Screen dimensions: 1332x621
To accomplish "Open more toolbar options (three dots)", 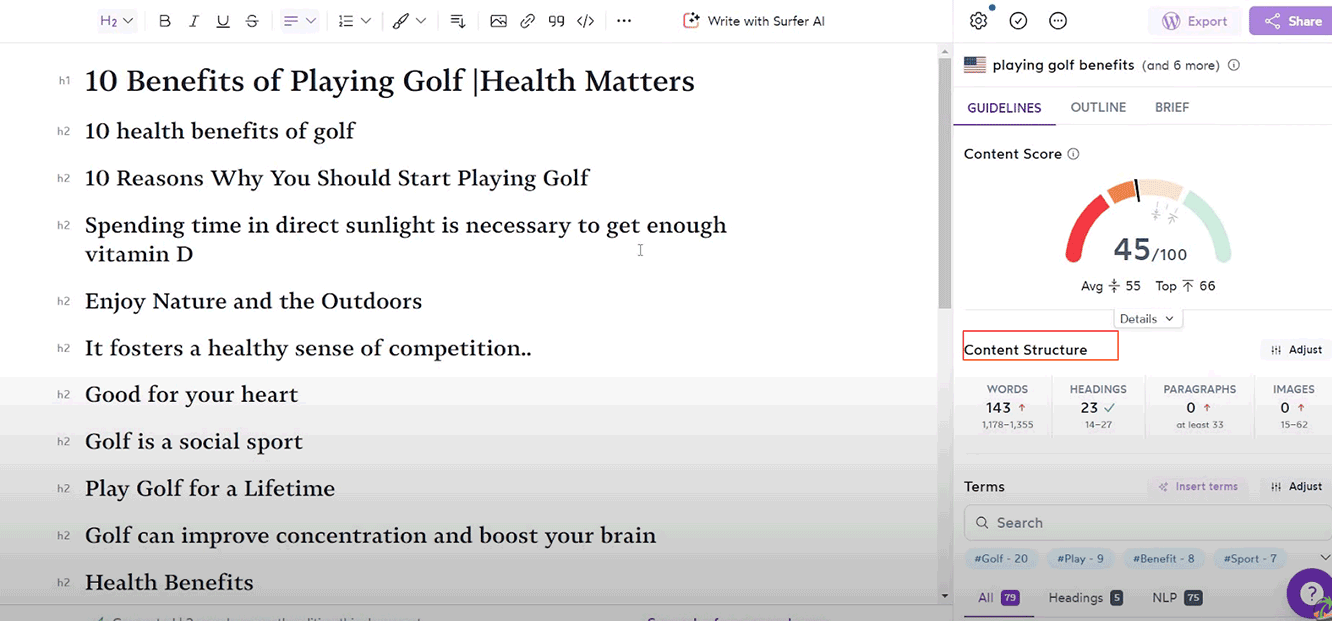I will coord(624,21).
